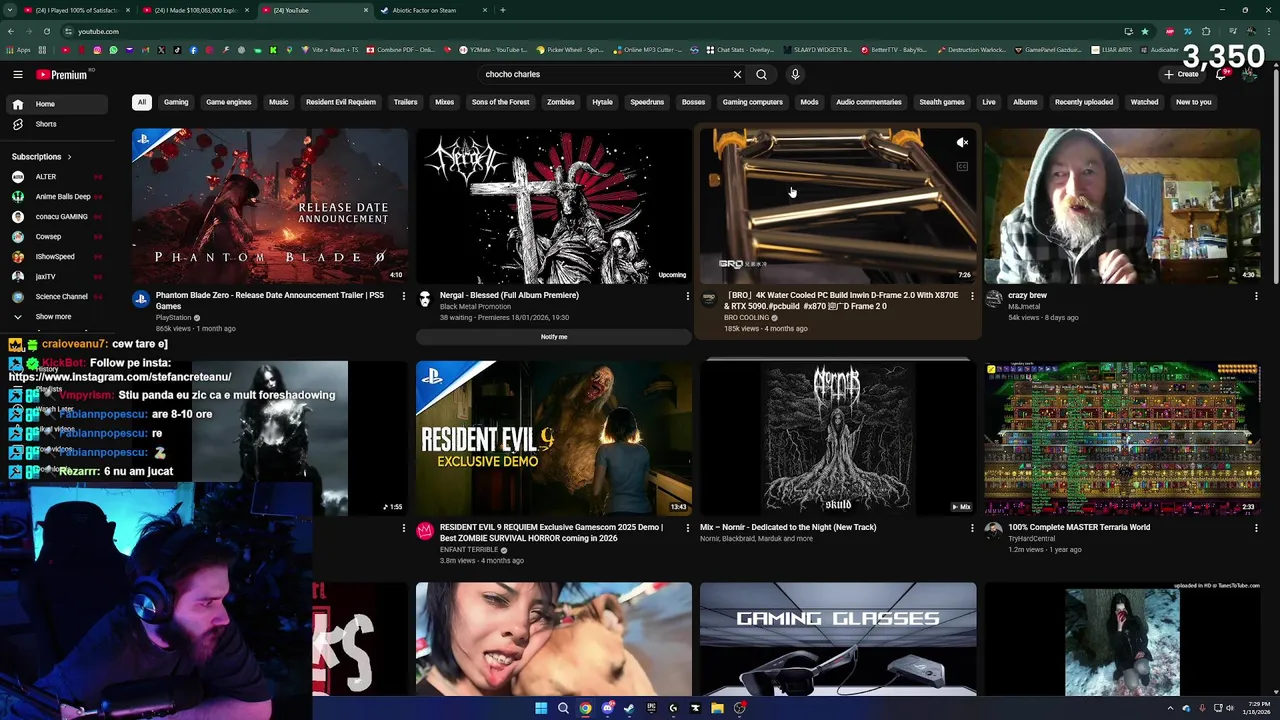Click the YouTube Premium logo
The image size is (1280, 720).
62,74
